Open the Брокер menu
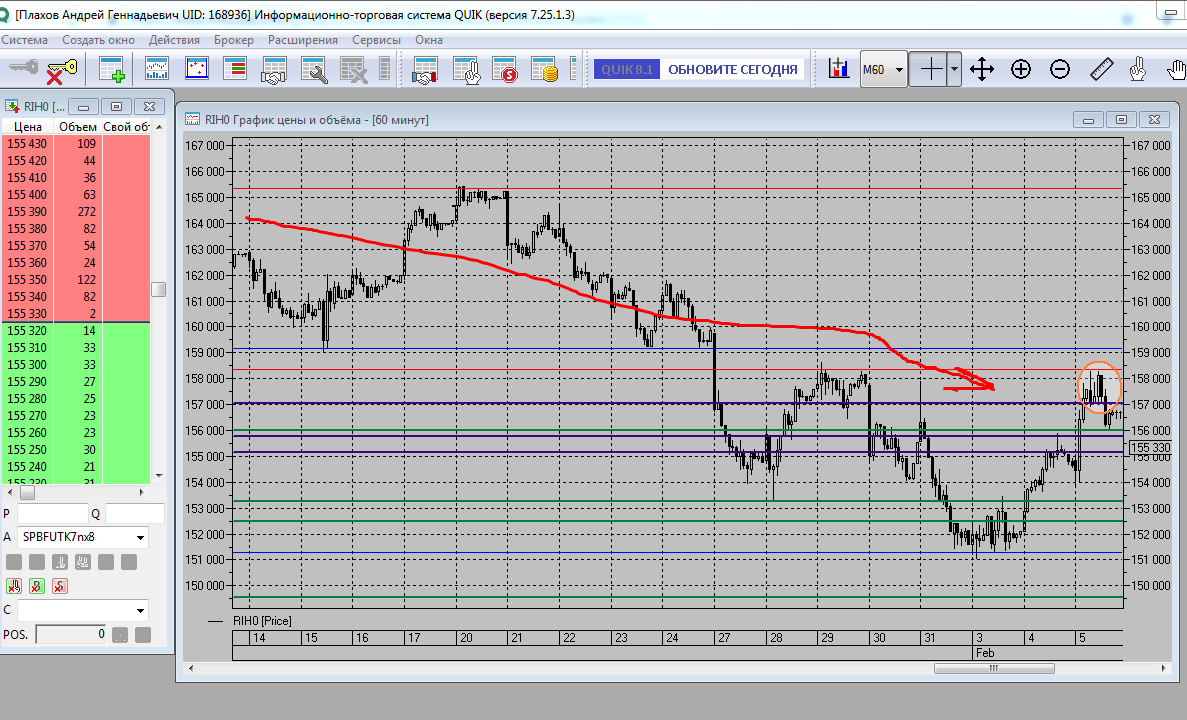This screenshot has width=1187, height=720. 233,40
